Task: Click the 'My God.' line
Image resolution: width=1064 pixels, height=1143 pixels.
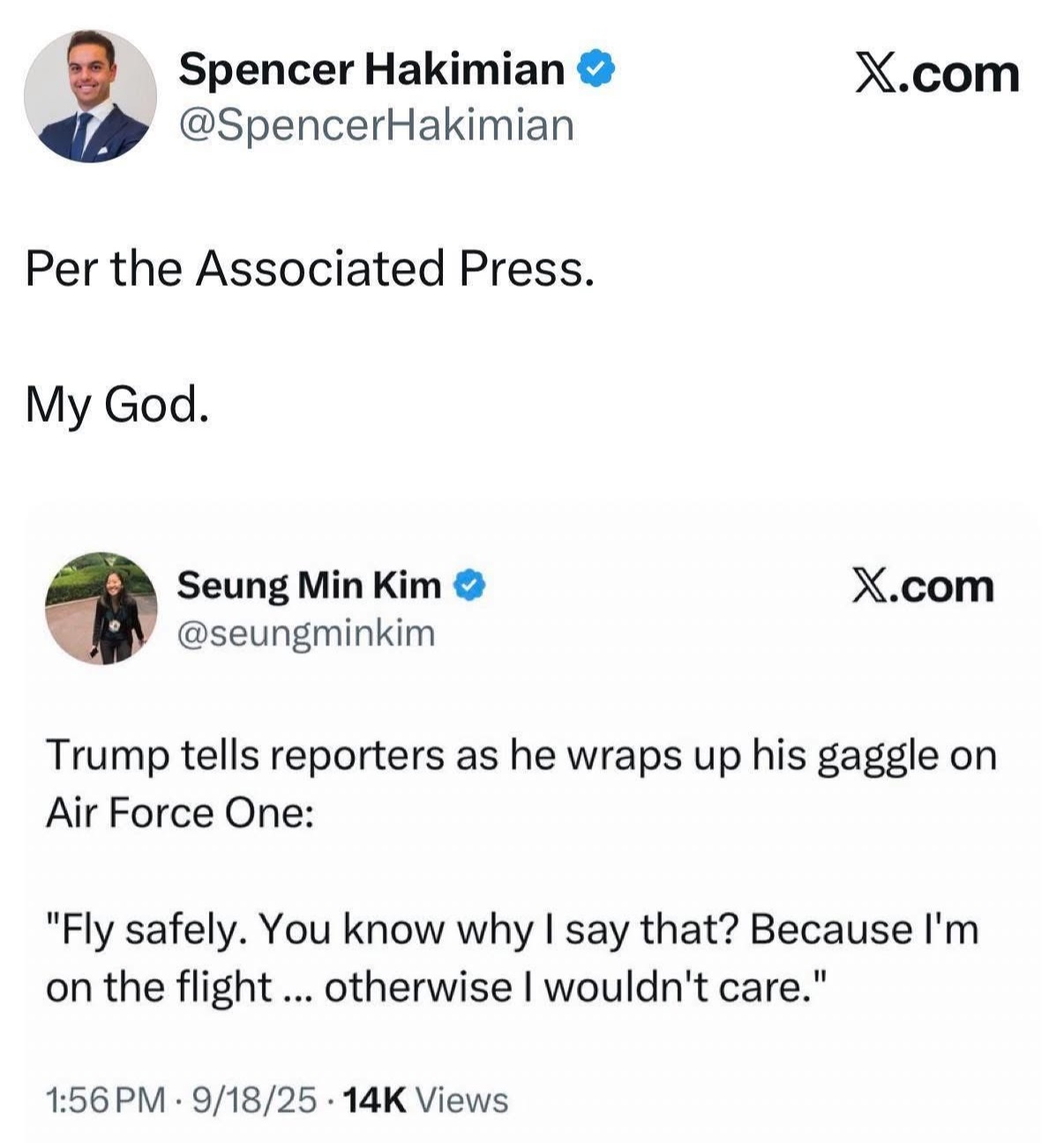Action: pyautogui.click(x=117, y=404)
